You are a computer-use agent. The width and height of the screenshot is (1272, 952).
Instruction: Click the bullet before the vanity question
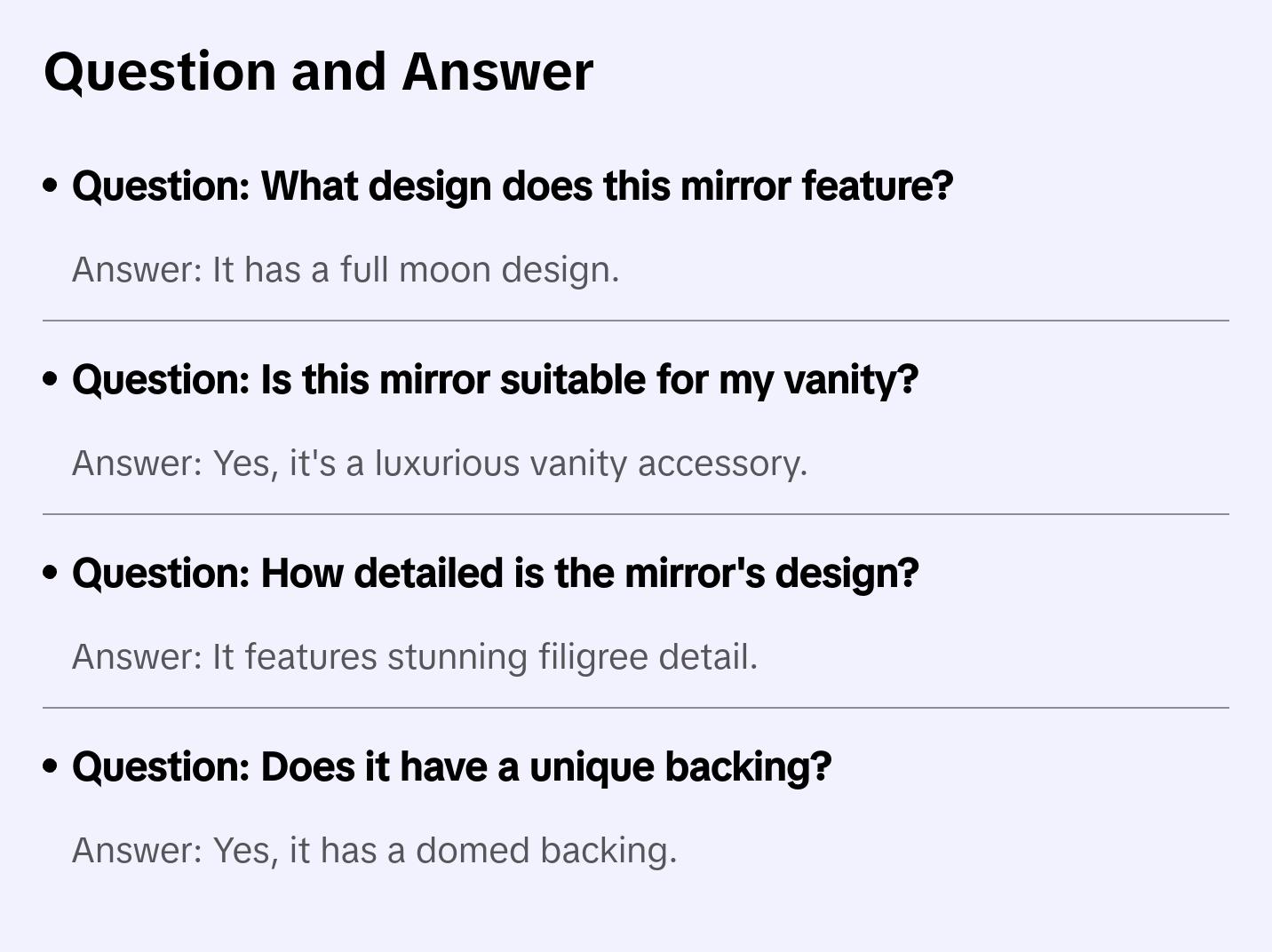(x=51, y=380)
